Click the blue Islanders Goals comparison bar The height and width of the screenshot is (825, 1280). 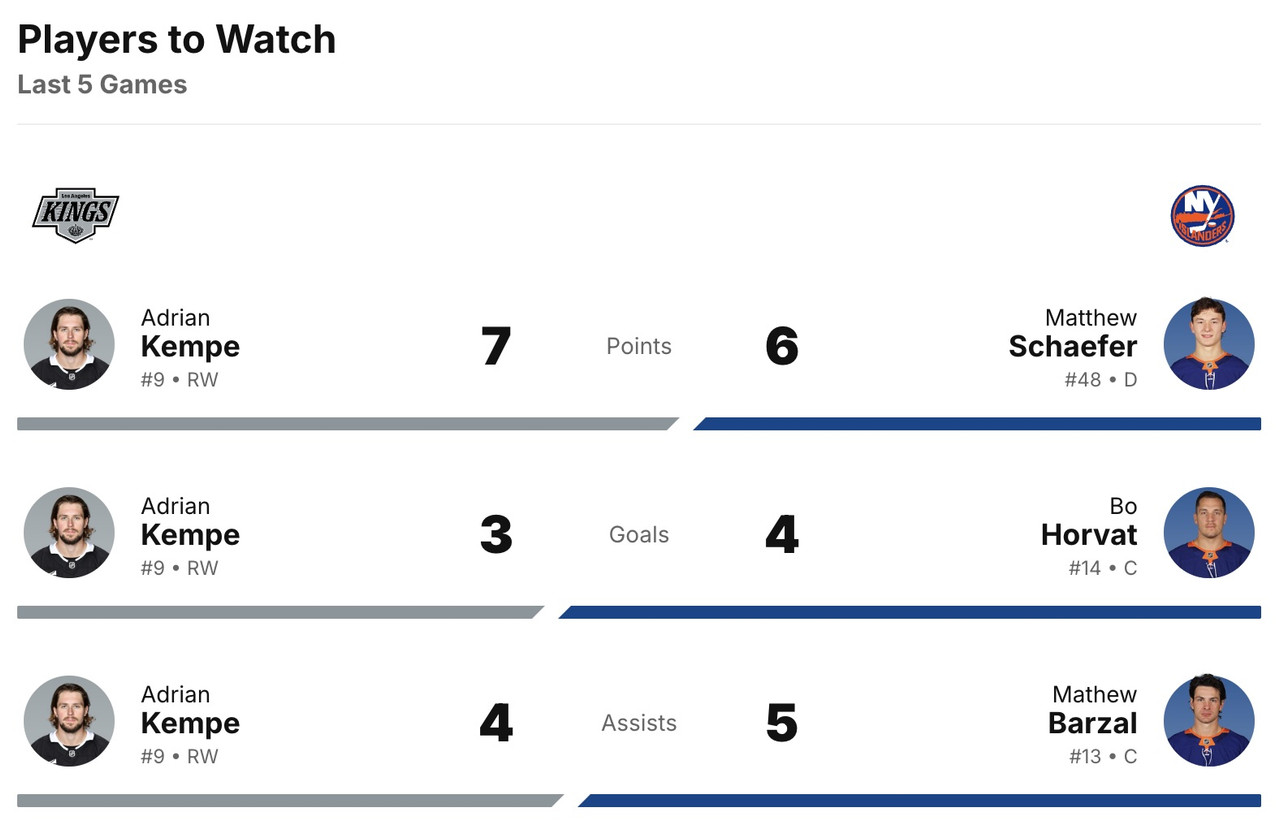click(910, 612)
